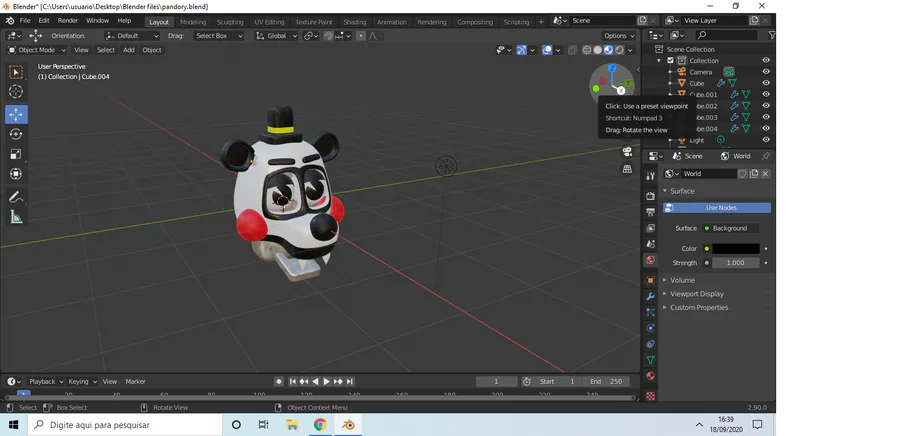Switch to the Shading workspace tab
The height and width of the screenshot is (436, 900).
tap(355, 22)
